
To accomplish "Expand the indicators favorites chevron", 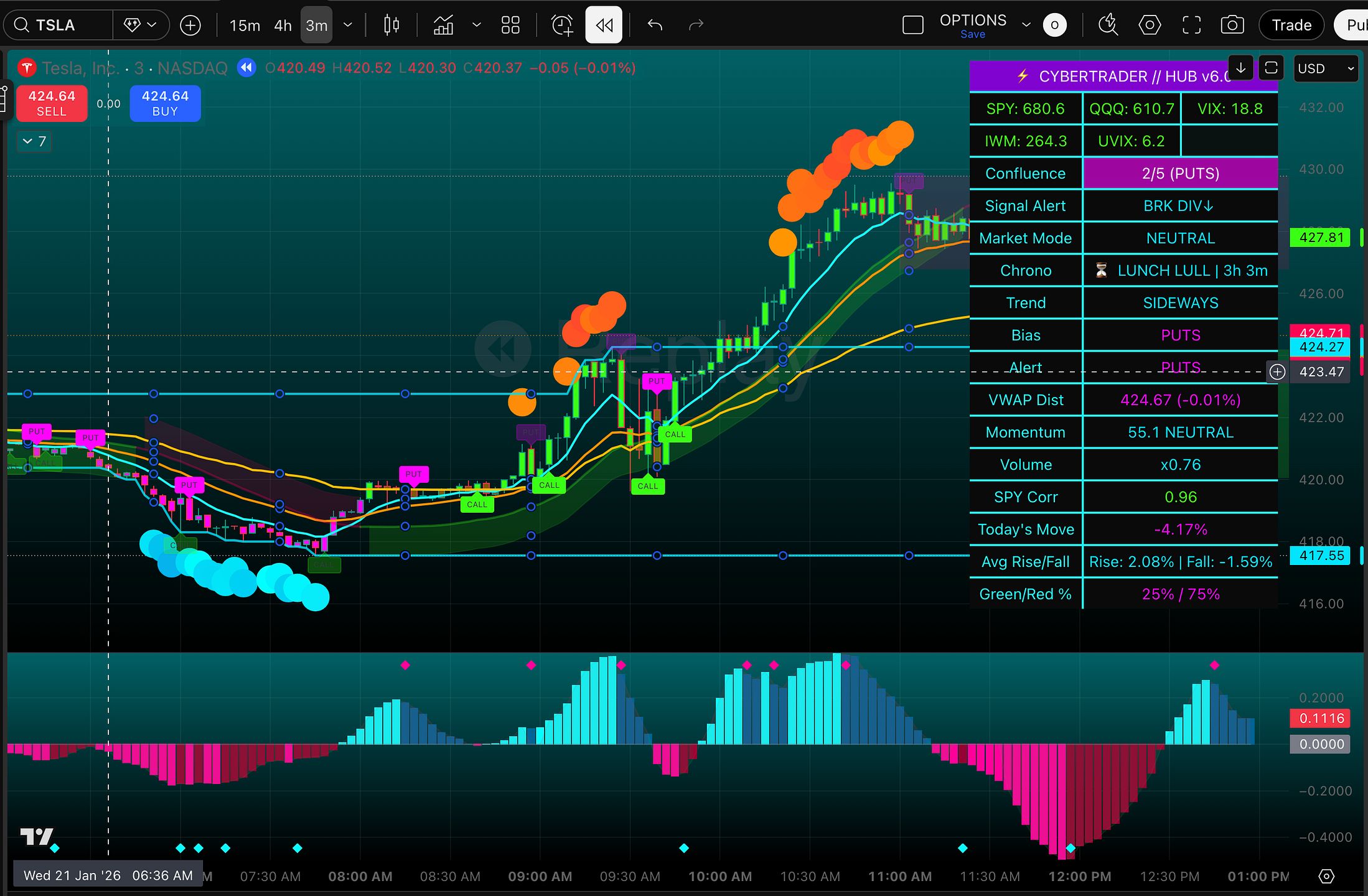I will (477, 26).
